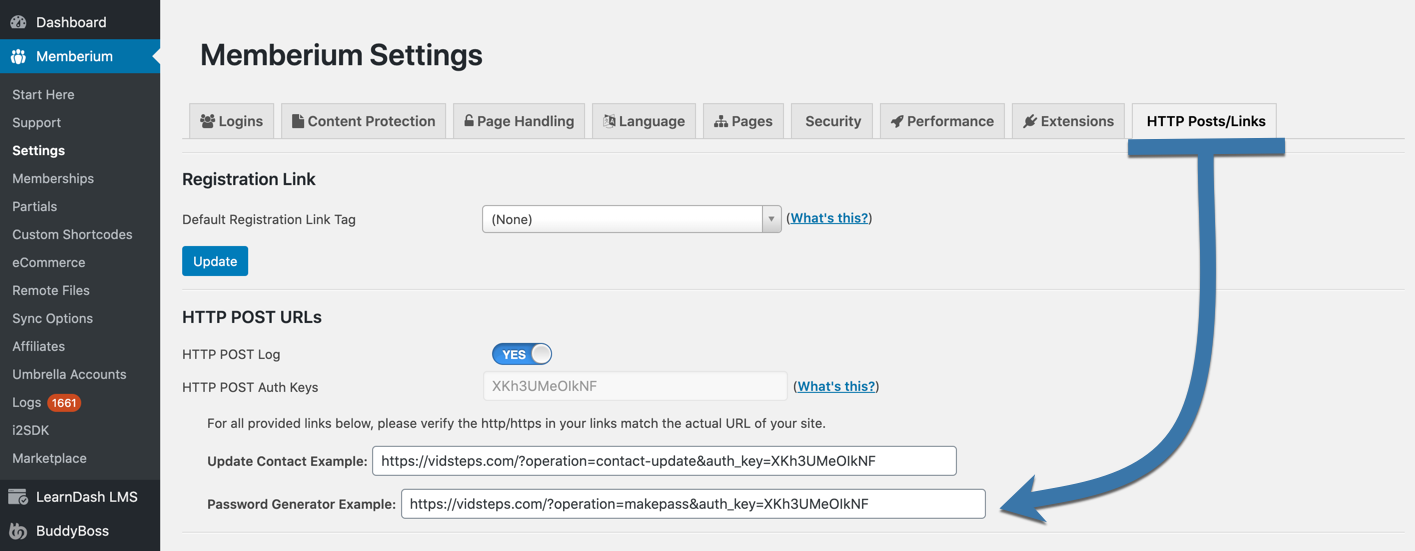The height and width of the screenshot is (551, 1415).
Task: Click the Page Handling lock icon
Action: 469,121
